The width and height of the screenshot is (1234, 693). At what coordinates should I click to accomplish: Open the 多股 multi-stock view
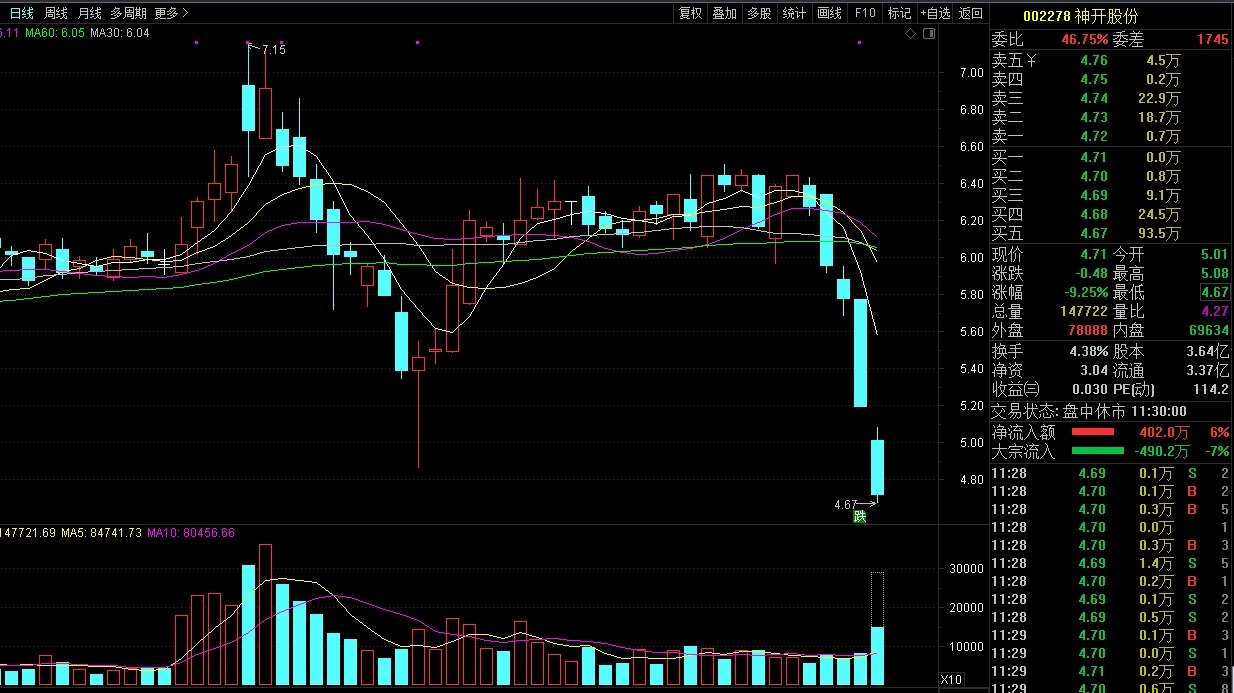[759, 13]
